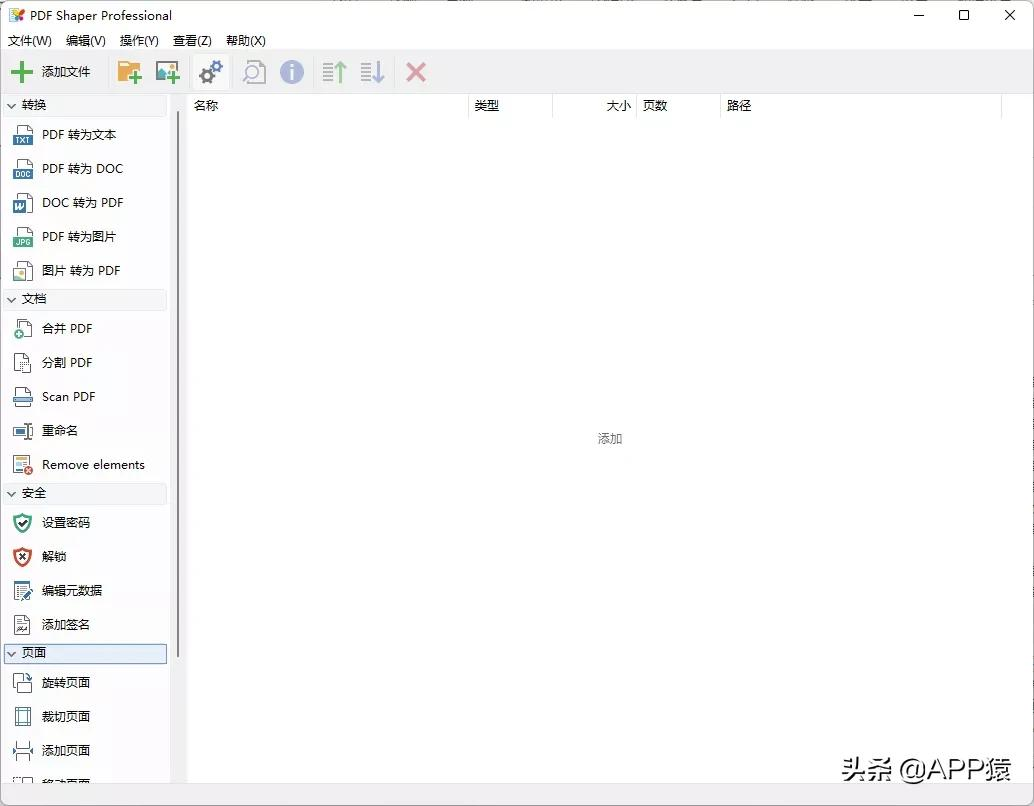Click the 页数 column header
Image resolution: width=1034 pixels, height=806 pixels.
[x=655, y=105]
